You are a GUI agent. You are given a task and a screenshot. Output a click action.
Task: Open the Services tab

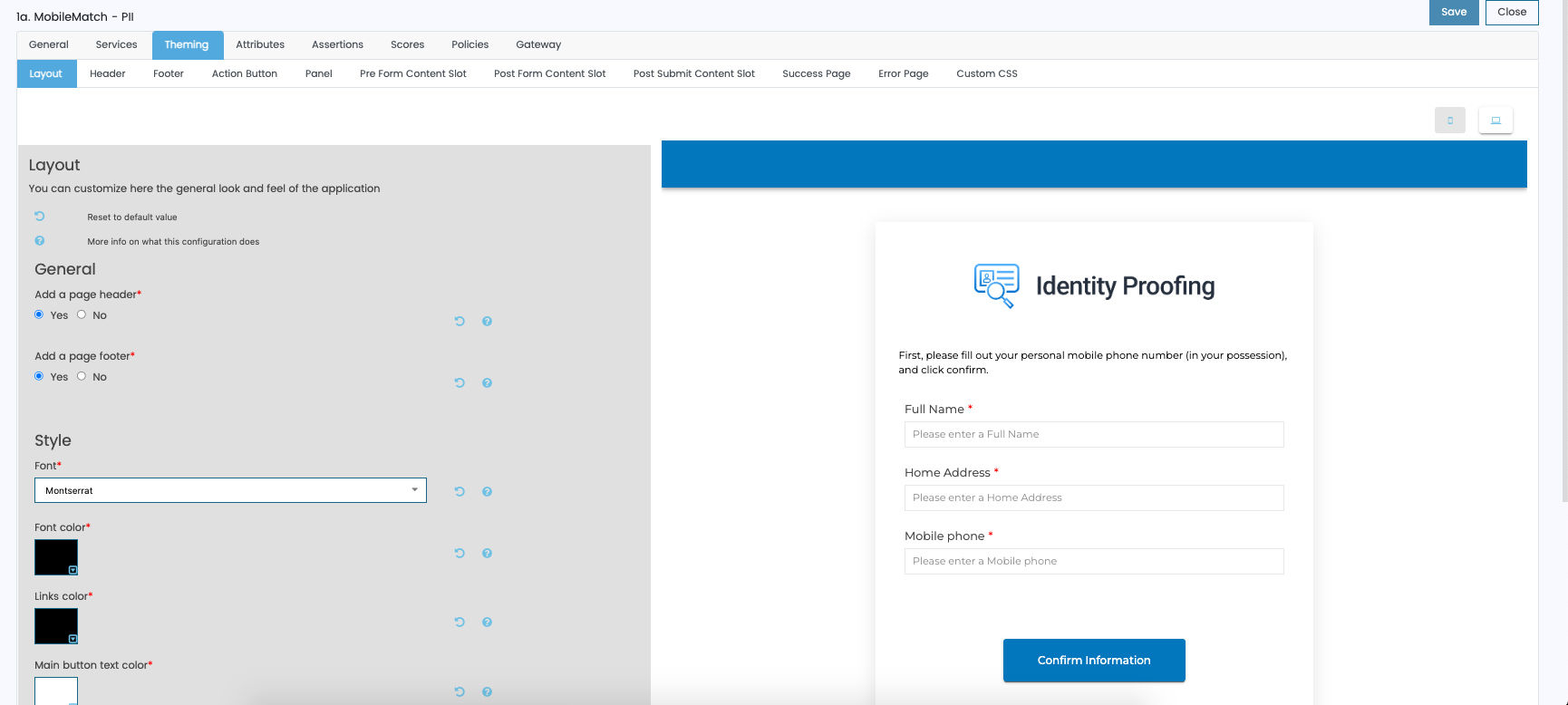pyautogui.click(x=117, y=44)
